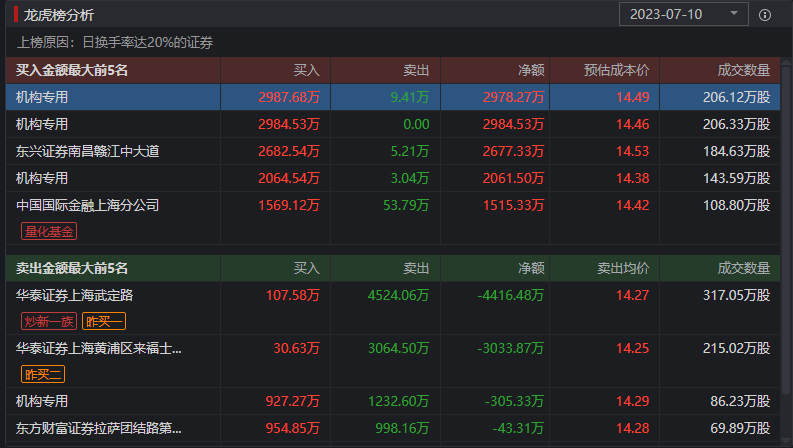Click the buy amount 2682.54万

(x=289, y=151)
